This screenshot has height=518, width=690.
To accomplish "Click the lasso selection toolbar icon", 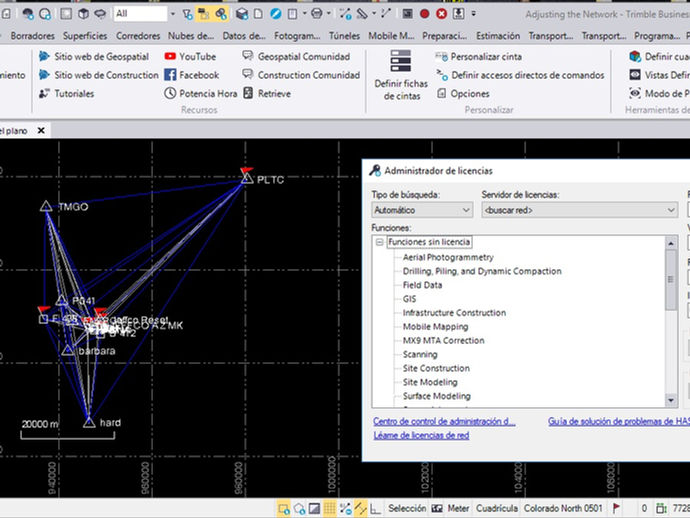I will [100, 14].
